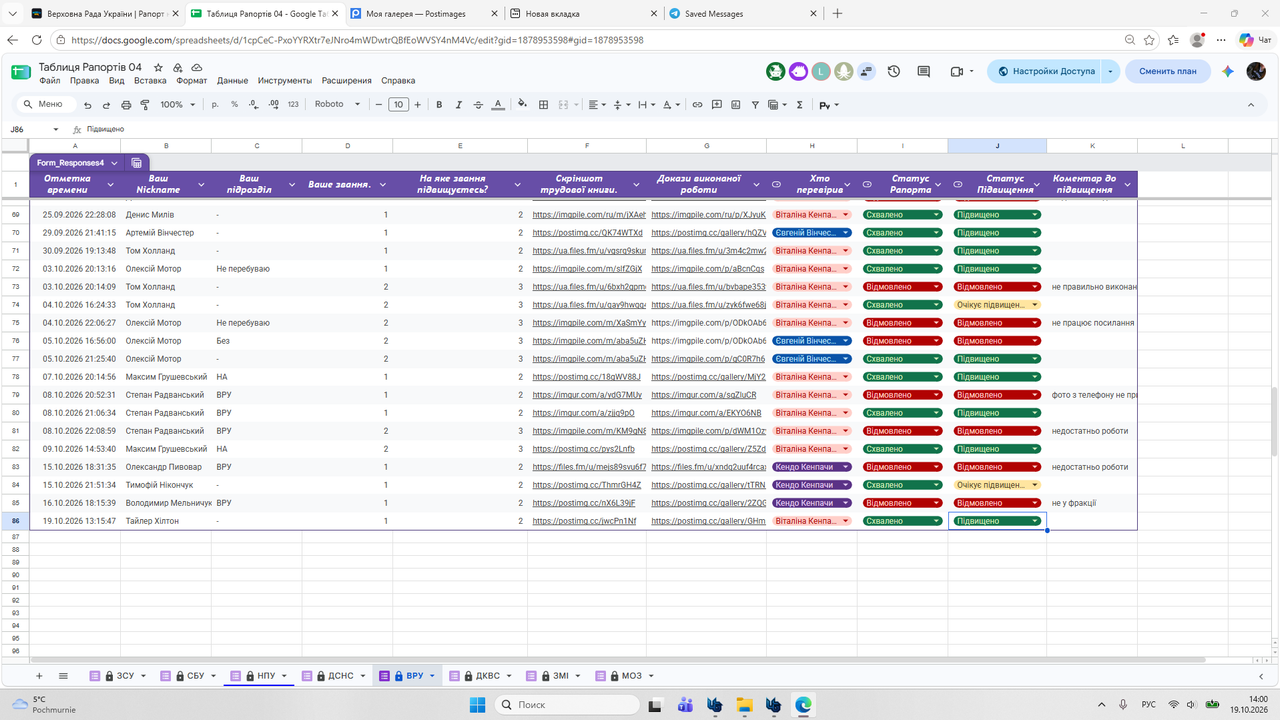Open the Roboto font dropdown
This screenshot has width=1280, height=720.
click(x=338, y=105)
